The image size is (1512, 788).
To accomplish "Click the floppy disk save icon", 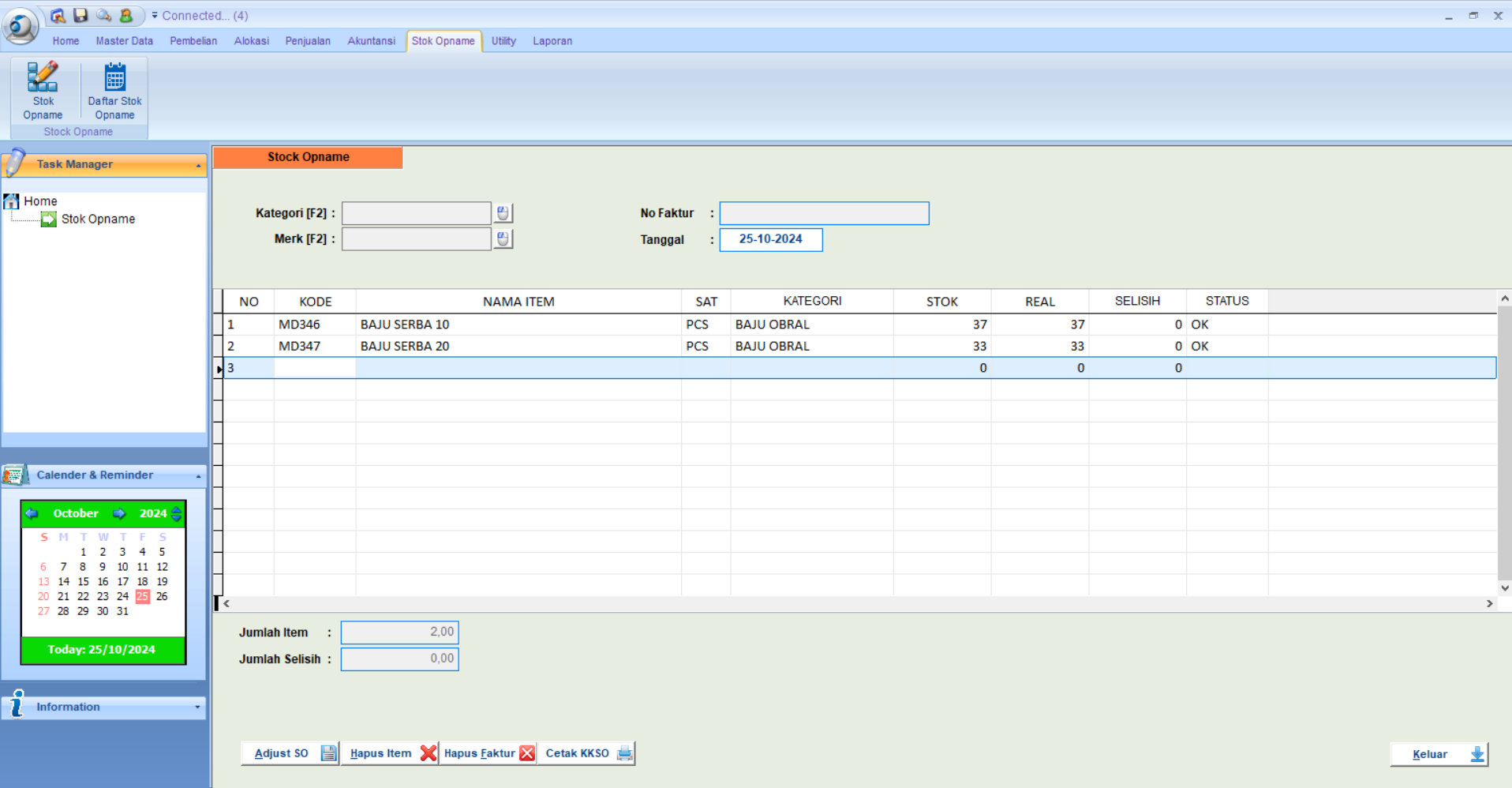I will pyautogui.click(x=80, y=16).
